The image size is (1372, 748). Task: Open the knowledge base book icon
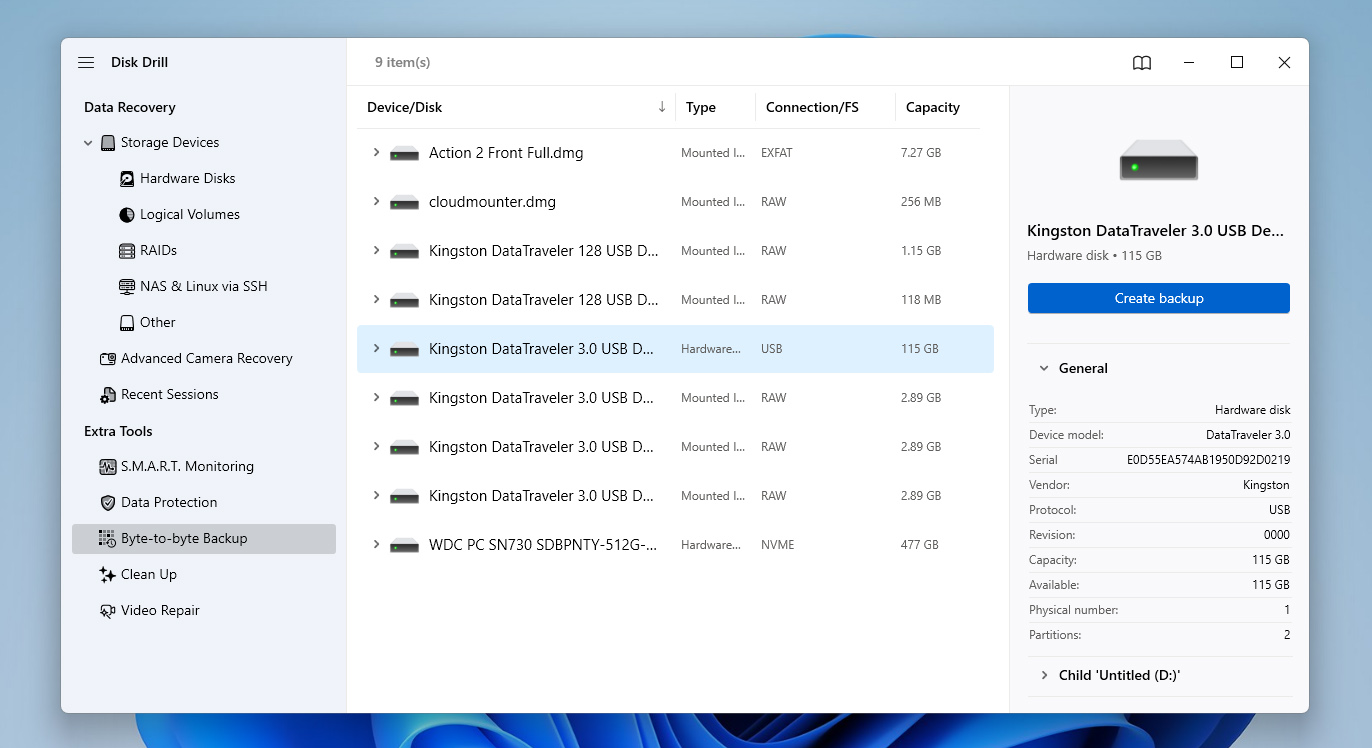[x=1141, y=62]
